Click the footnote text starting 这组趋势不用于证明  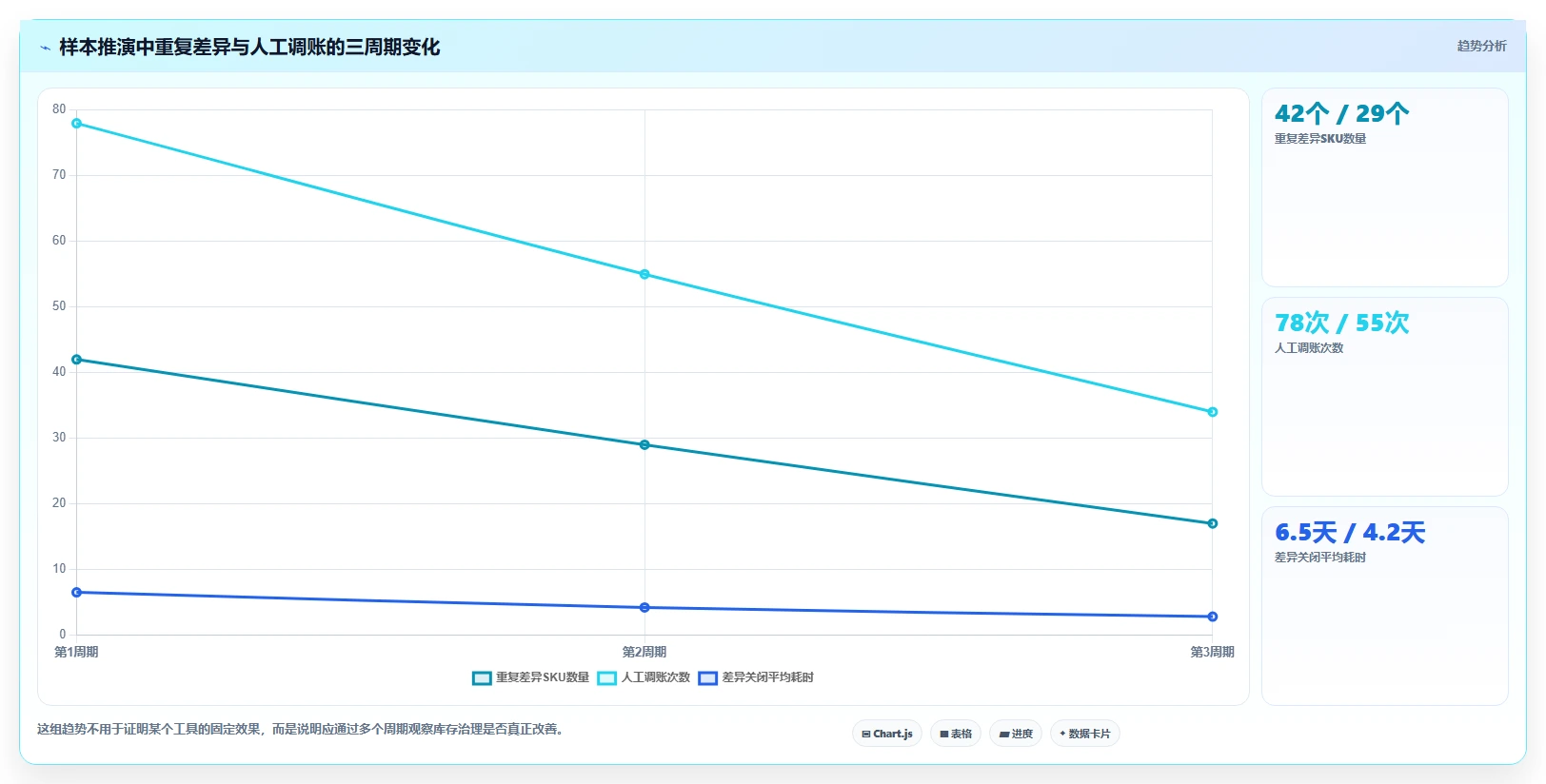(x=301, y=730)
